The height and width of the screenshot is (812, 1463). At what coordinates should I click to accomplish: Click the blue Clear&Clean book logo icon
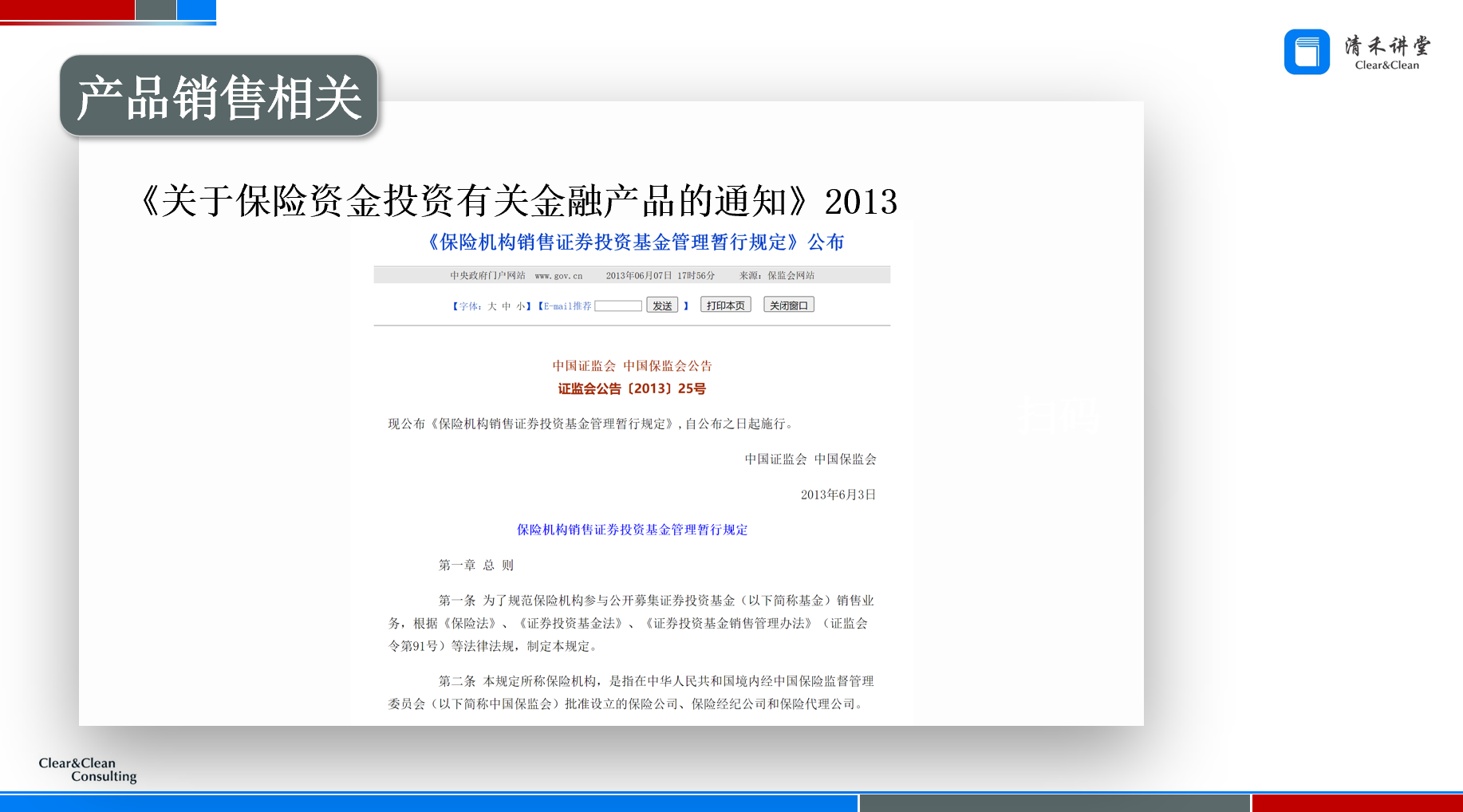[1306, 52]
